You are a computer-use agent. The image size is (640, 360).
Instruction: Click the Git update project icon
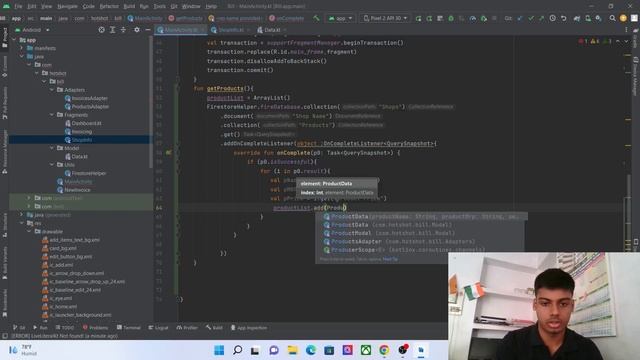click(x=520, y=18)
